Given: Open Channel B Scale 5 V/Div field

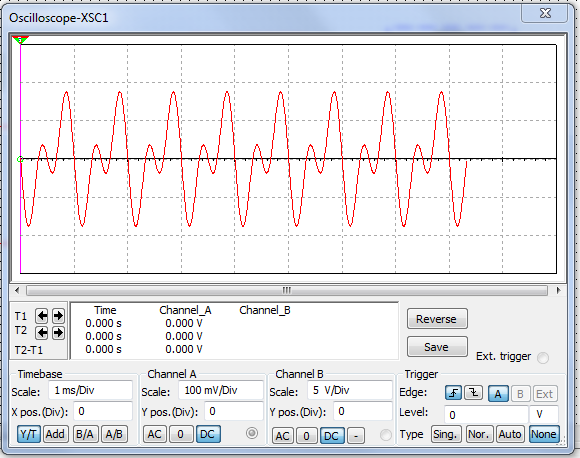Looking at the screenshot, I should [350, 390].
